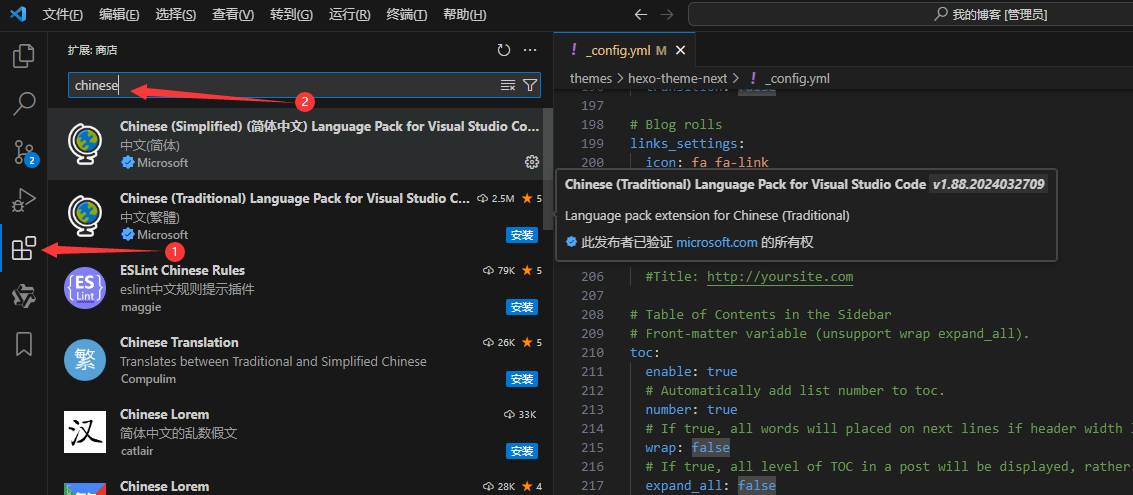Open manage gear for Chinese Simplified pack
Image resolution: width=1133 pixels, height=495 pixels.
pos(532,162)
